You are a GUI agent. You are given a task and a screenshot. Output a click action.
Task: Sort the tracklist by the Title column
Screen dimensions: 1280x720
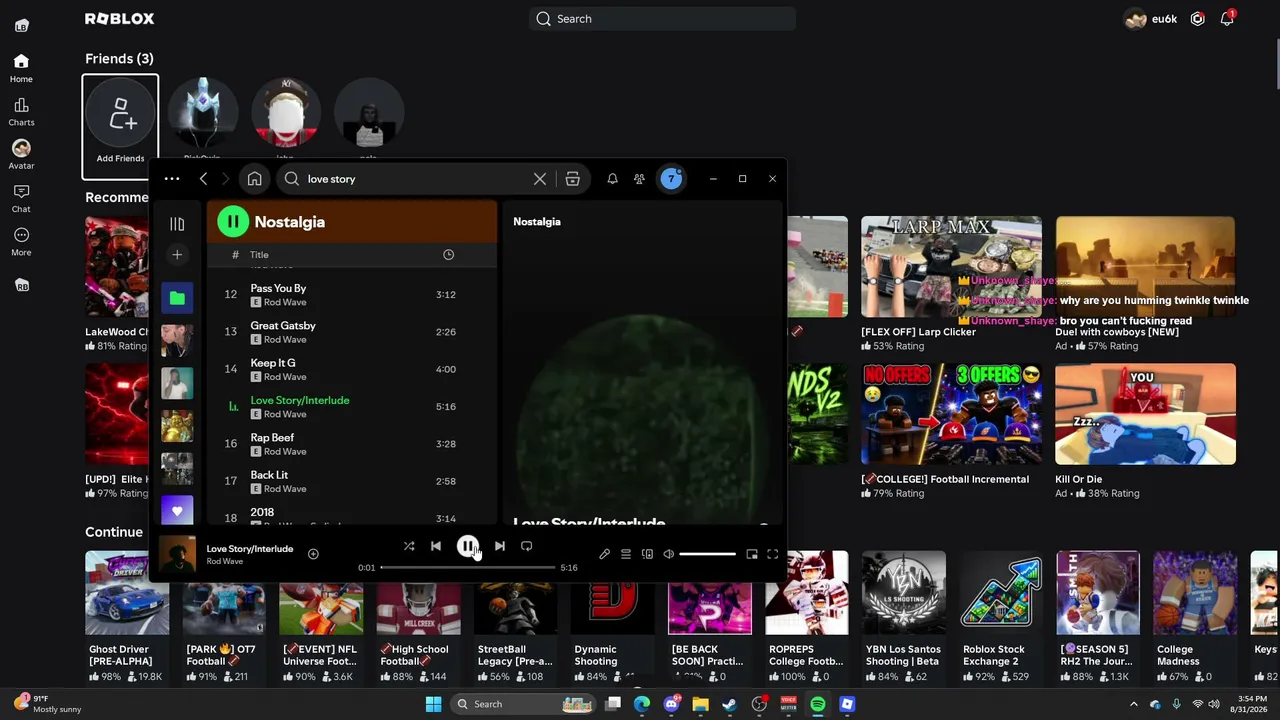[259, 255]
